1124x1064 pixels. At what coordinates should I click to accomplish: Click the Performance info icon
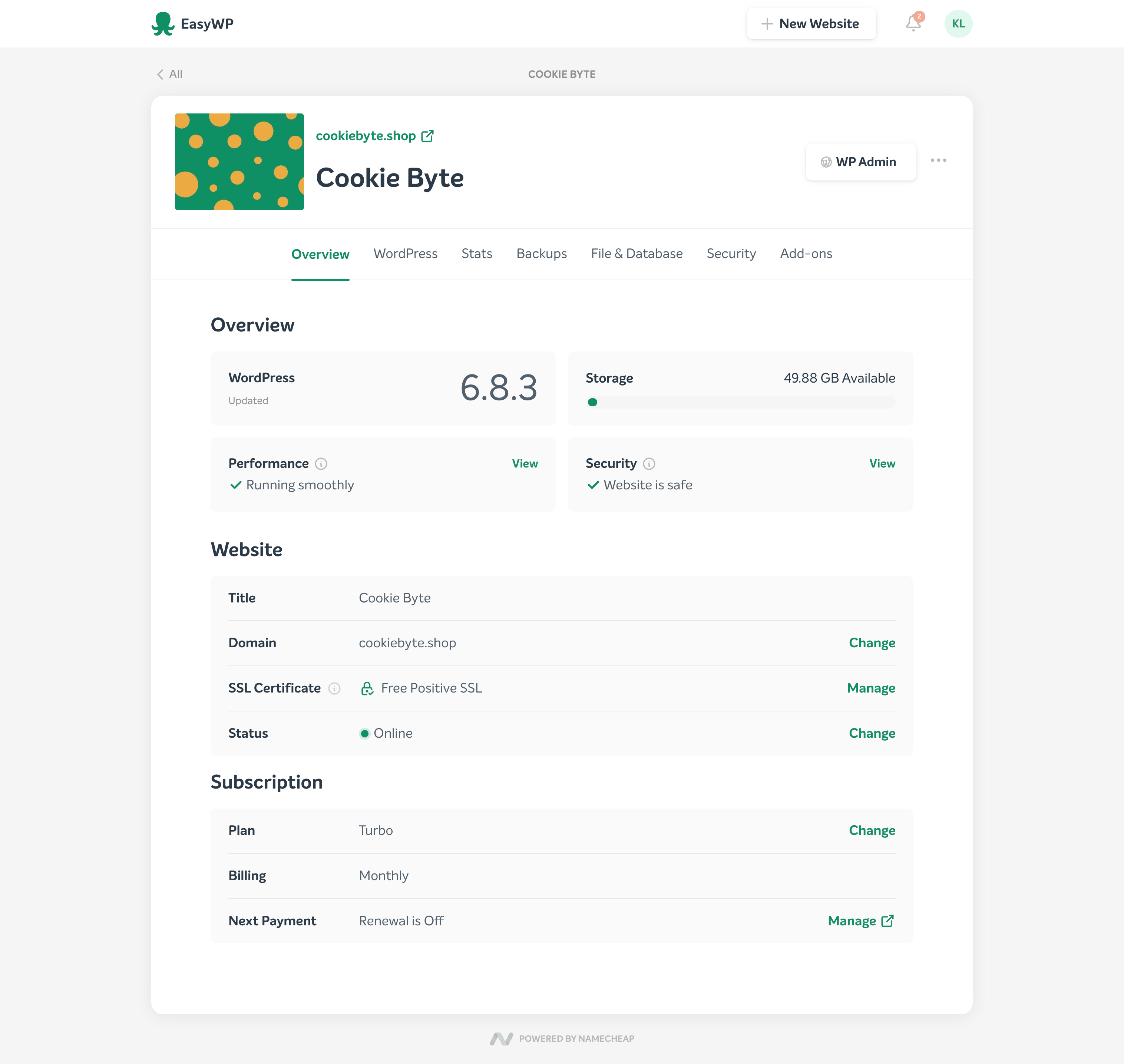click(321, 463)
